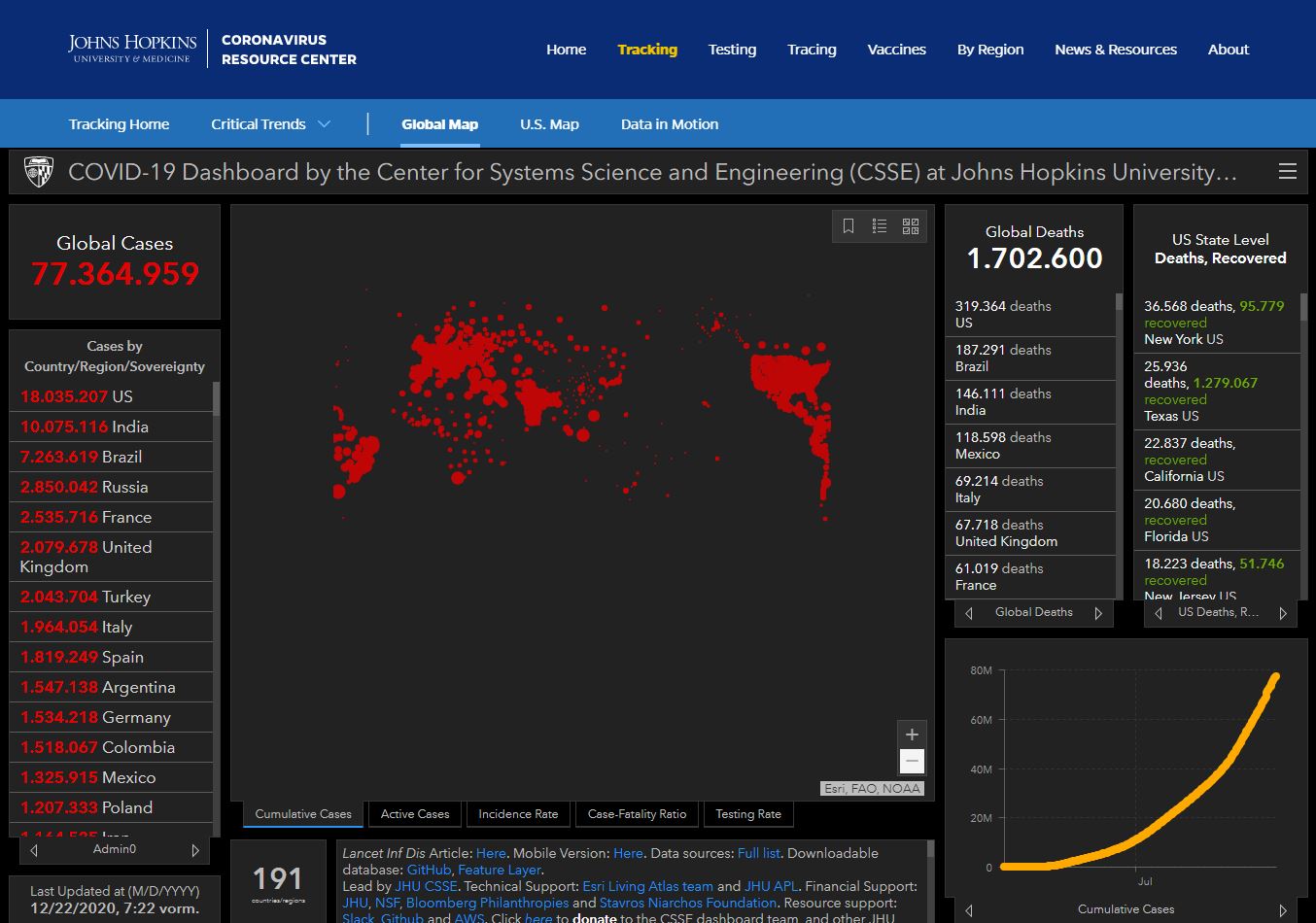Click left arrow of Cumulative Cases chart
This screenshot has height=923, width=1316.
pyautogui.click(x=969, y=910)
